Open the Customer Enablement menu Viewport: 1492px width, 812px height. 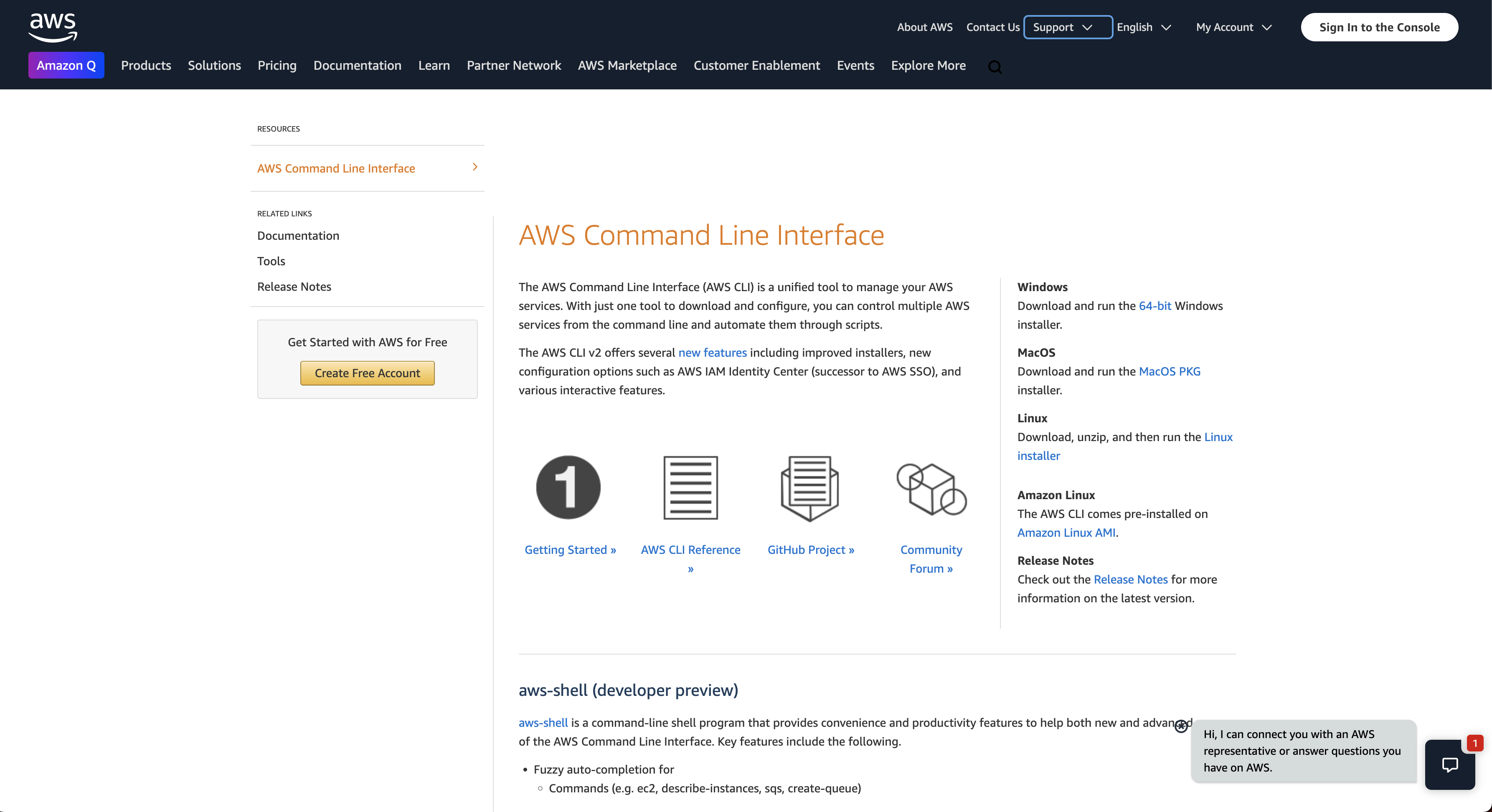click(x=756, y=66)
